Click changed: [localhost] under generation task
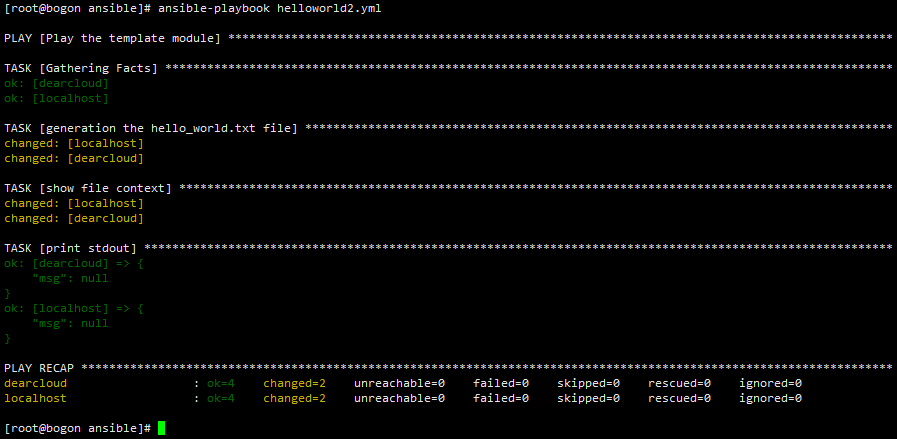Image resolution: width=897 pixels, height=439 pixels. [74, 144]
